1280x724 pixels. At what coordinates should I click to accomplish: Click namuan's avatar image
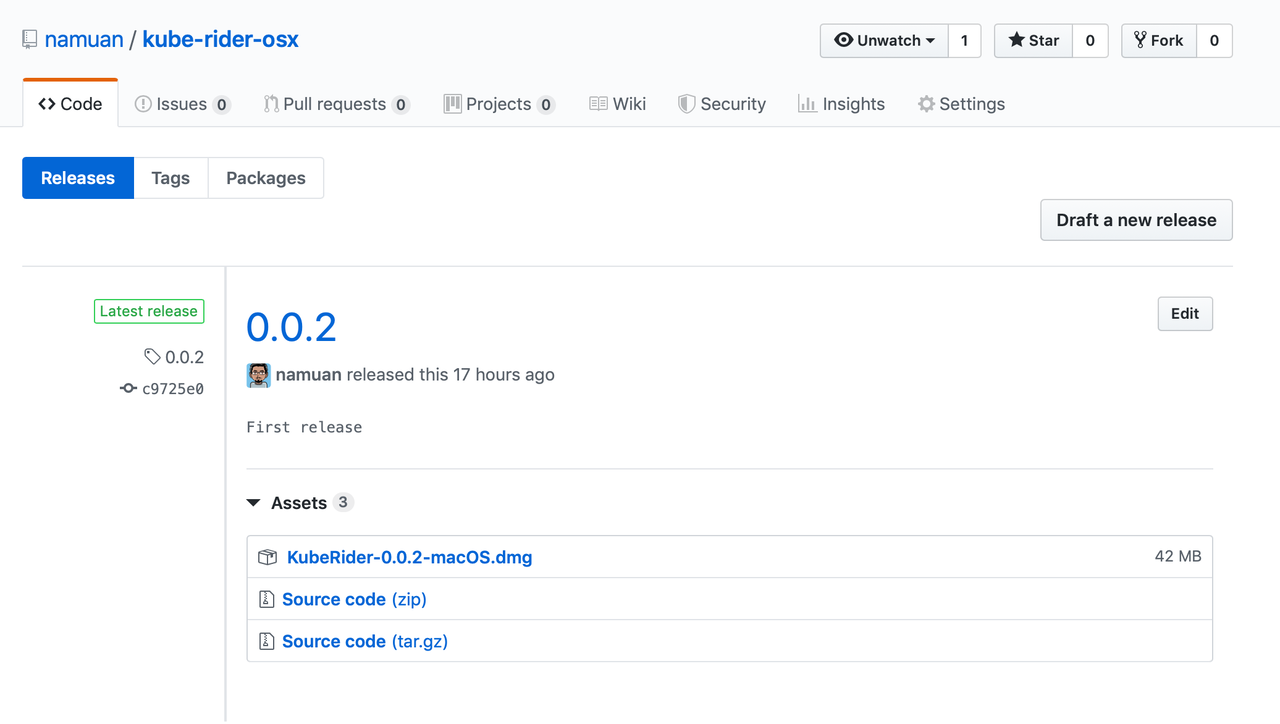click(258, 375)
